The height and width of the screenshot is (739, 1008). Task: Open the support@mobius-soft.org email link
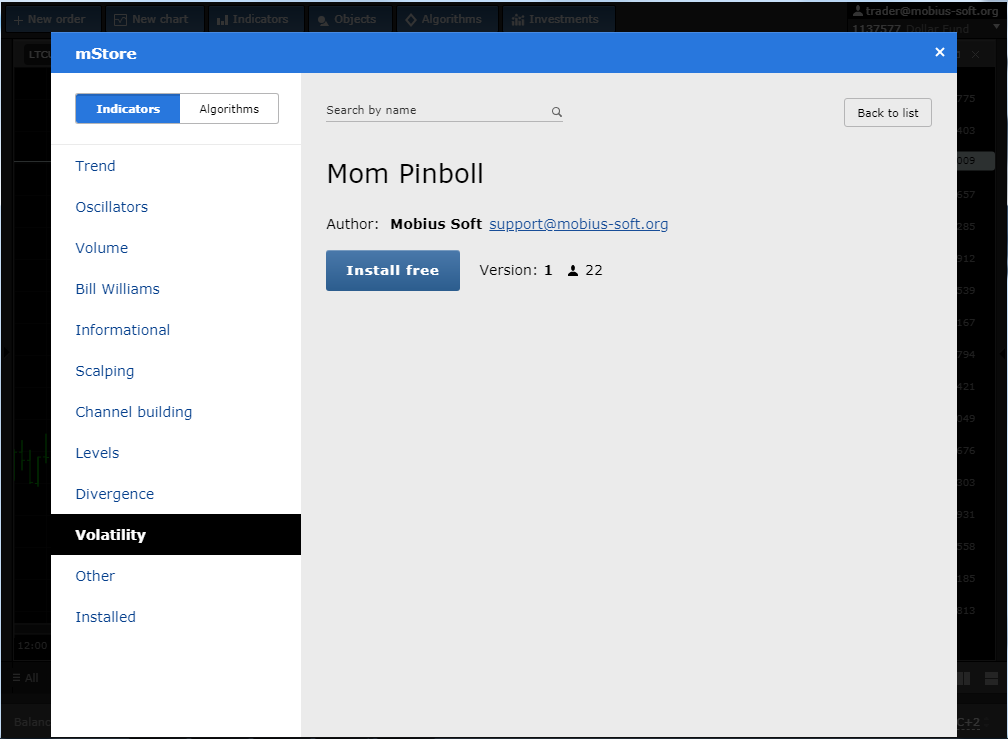[579, 224]
